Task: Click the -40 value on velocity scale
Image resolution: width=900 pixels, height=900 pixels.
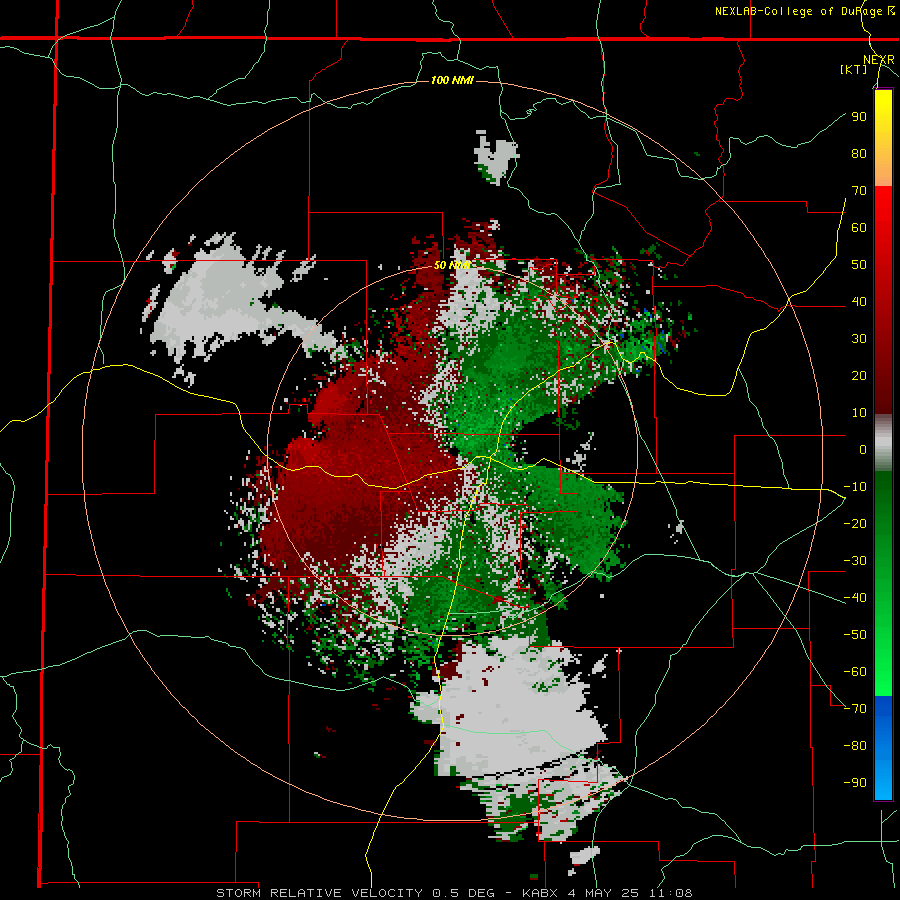Action: click(855, 598)
